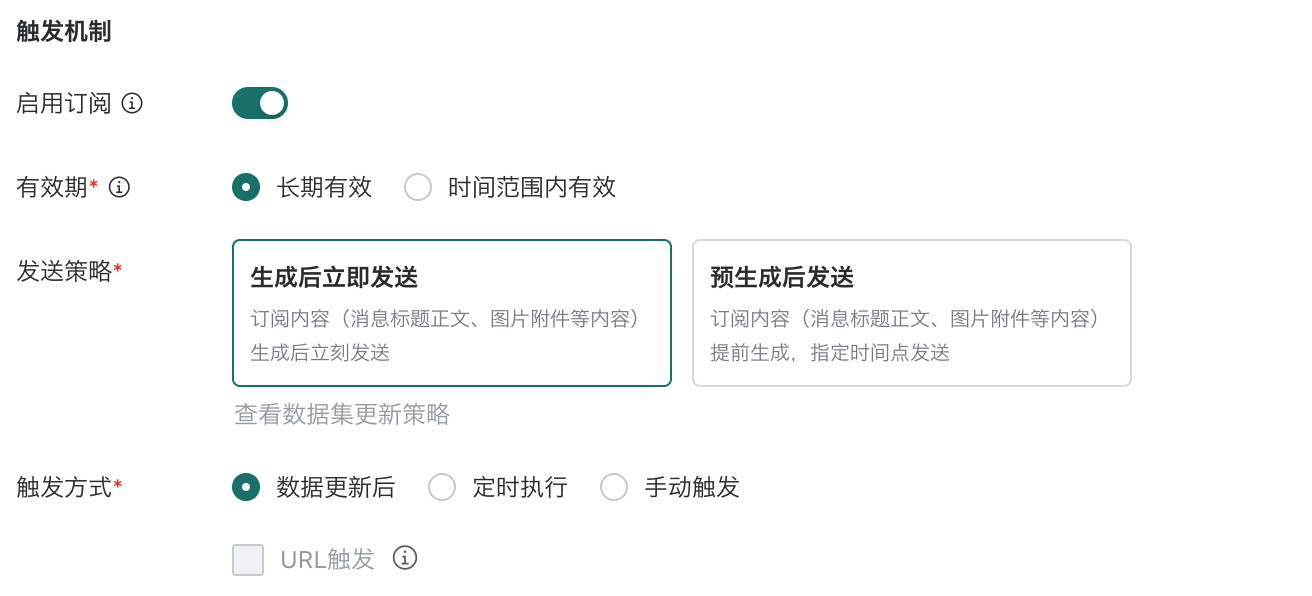Toggle the 启用订阅 switch off
This screenshot has width=1312, height=596.
point(260,103)
